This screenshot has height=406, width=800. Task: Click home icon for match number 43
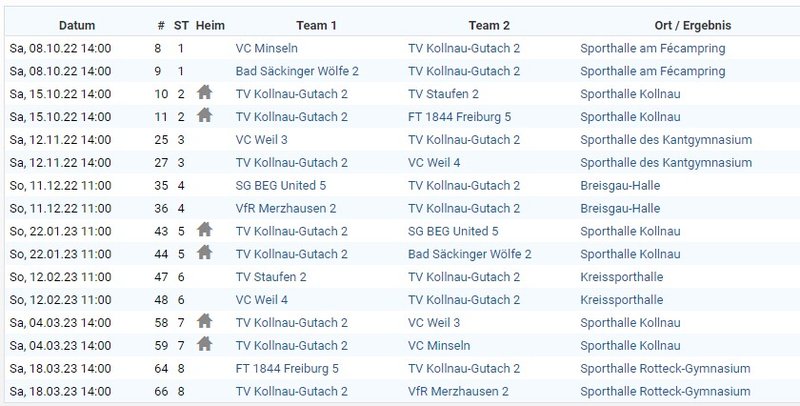tap(205, 230)
